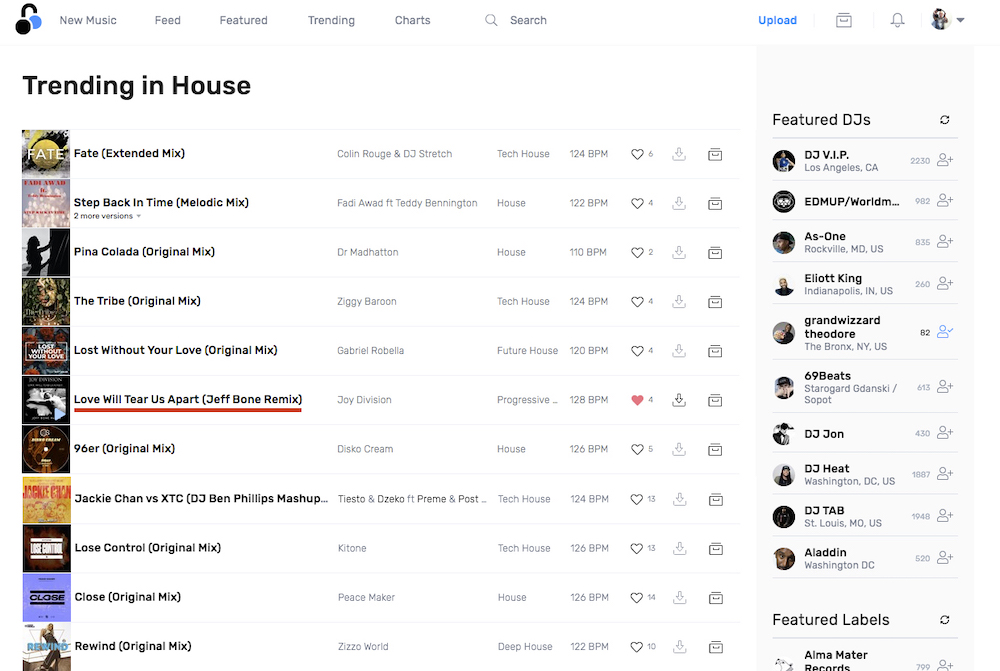
Task: Follow DJ Heat
Action: pyautogui.click(x=945, y=474)
